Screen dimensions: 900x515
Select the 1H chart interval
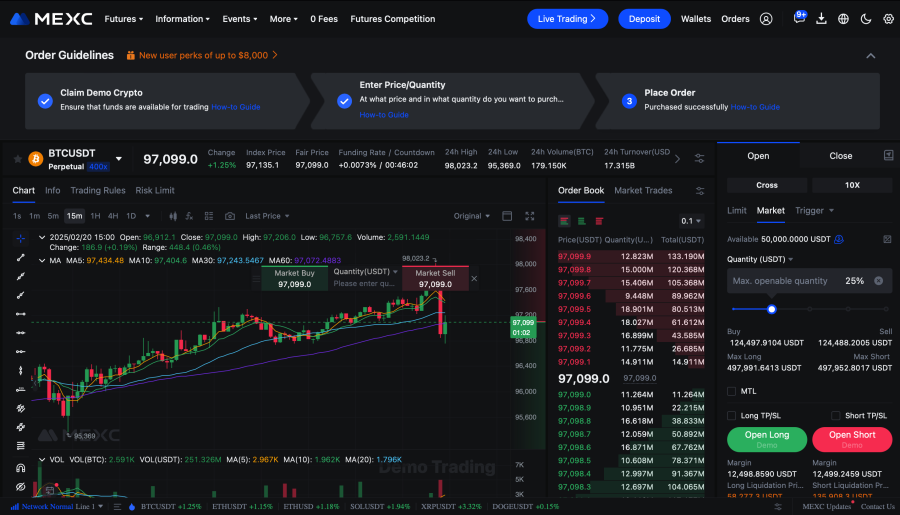[95, 216]
